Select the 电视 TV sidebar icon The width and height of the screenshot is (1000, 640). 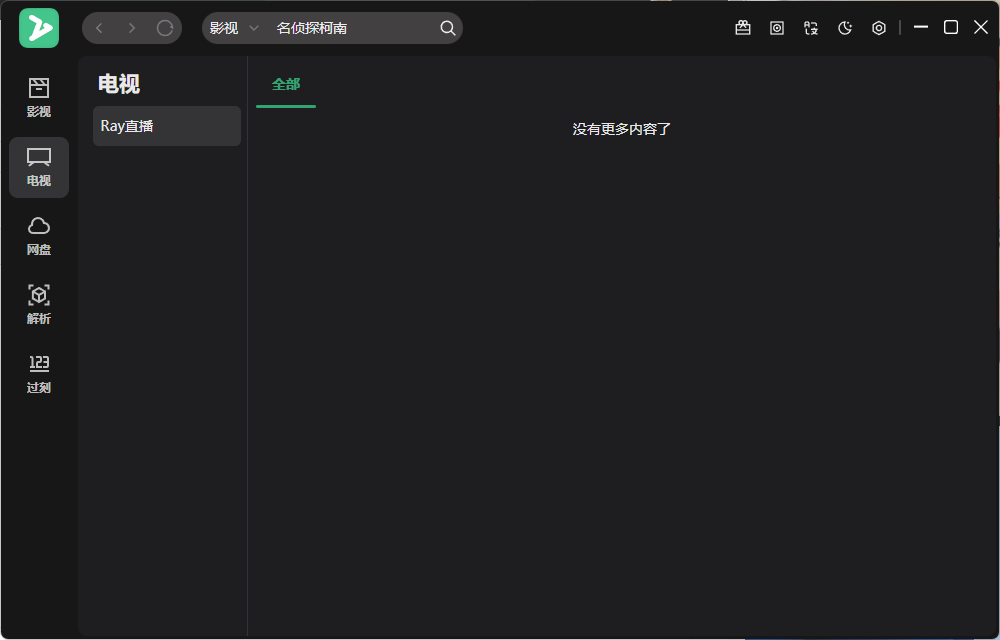coord(39,167)
